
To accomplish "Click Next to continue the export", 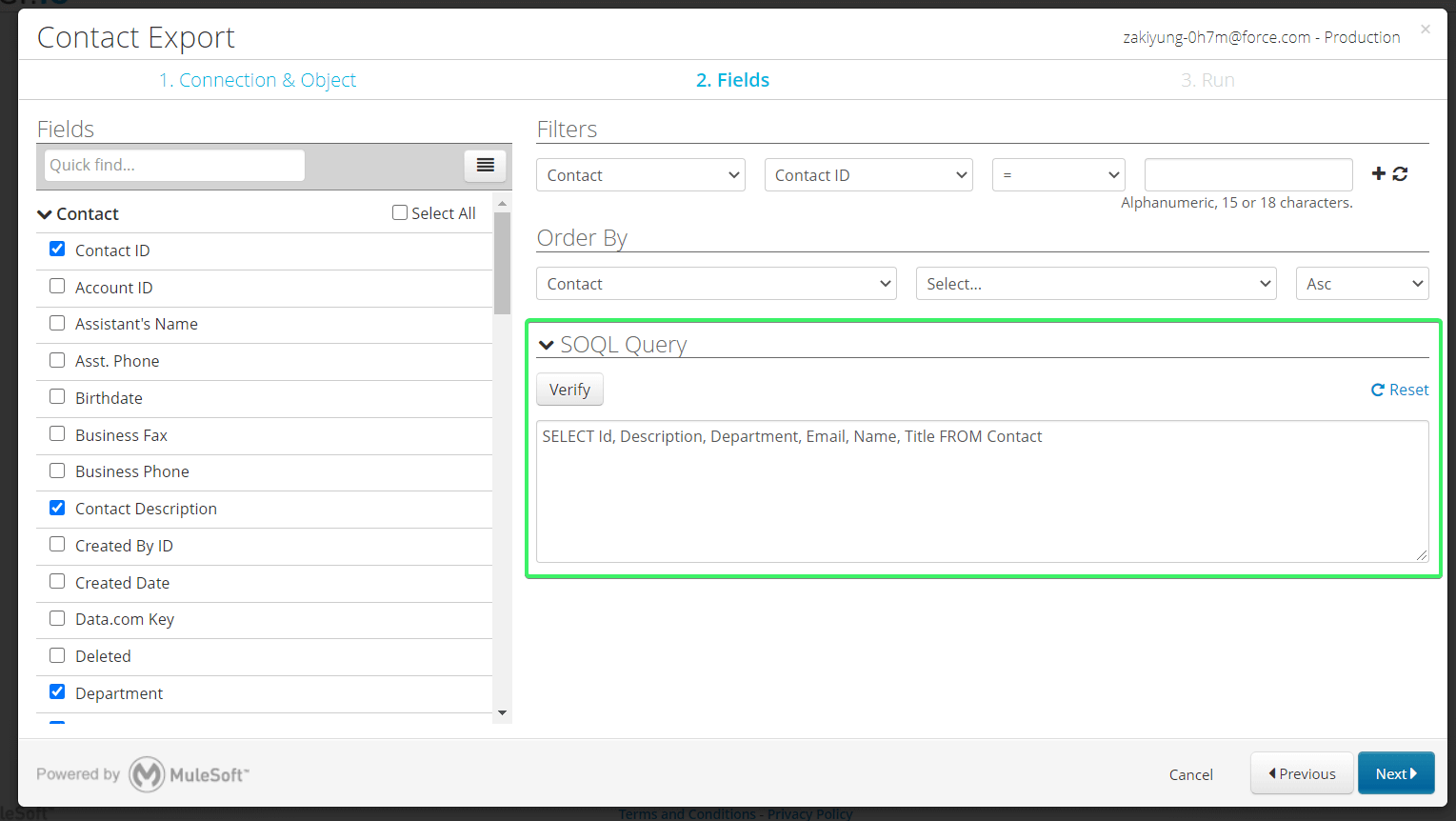I will [x=1395, y=772].
